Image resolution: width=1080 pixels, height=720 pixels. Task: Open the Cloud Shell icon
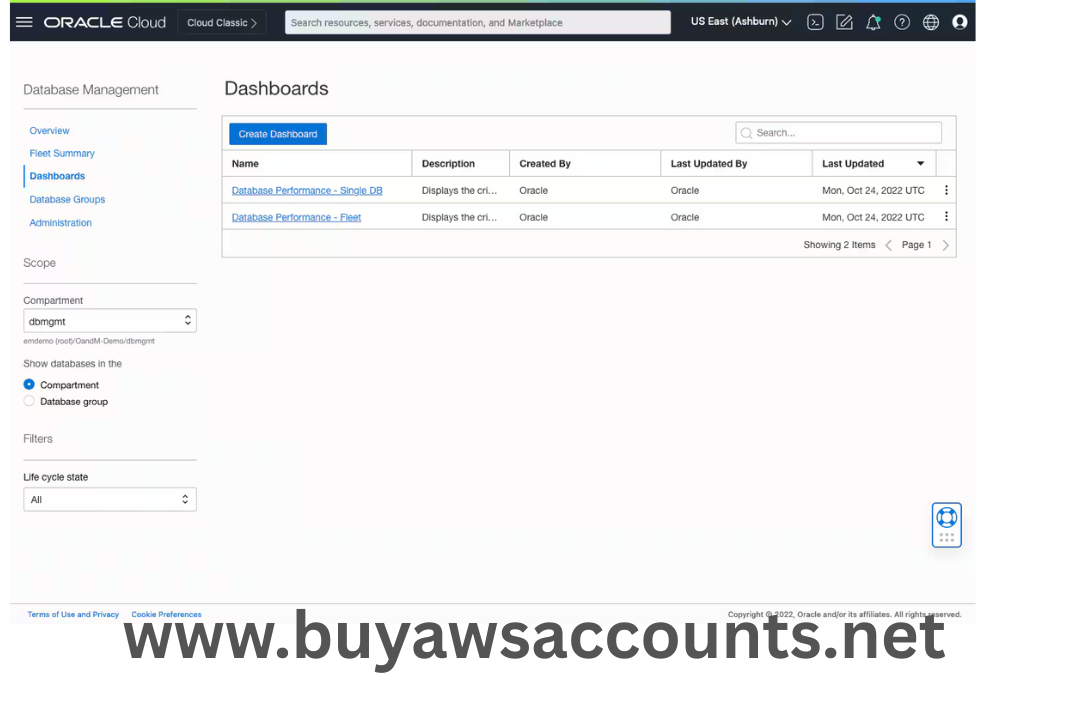click(815, 22)
